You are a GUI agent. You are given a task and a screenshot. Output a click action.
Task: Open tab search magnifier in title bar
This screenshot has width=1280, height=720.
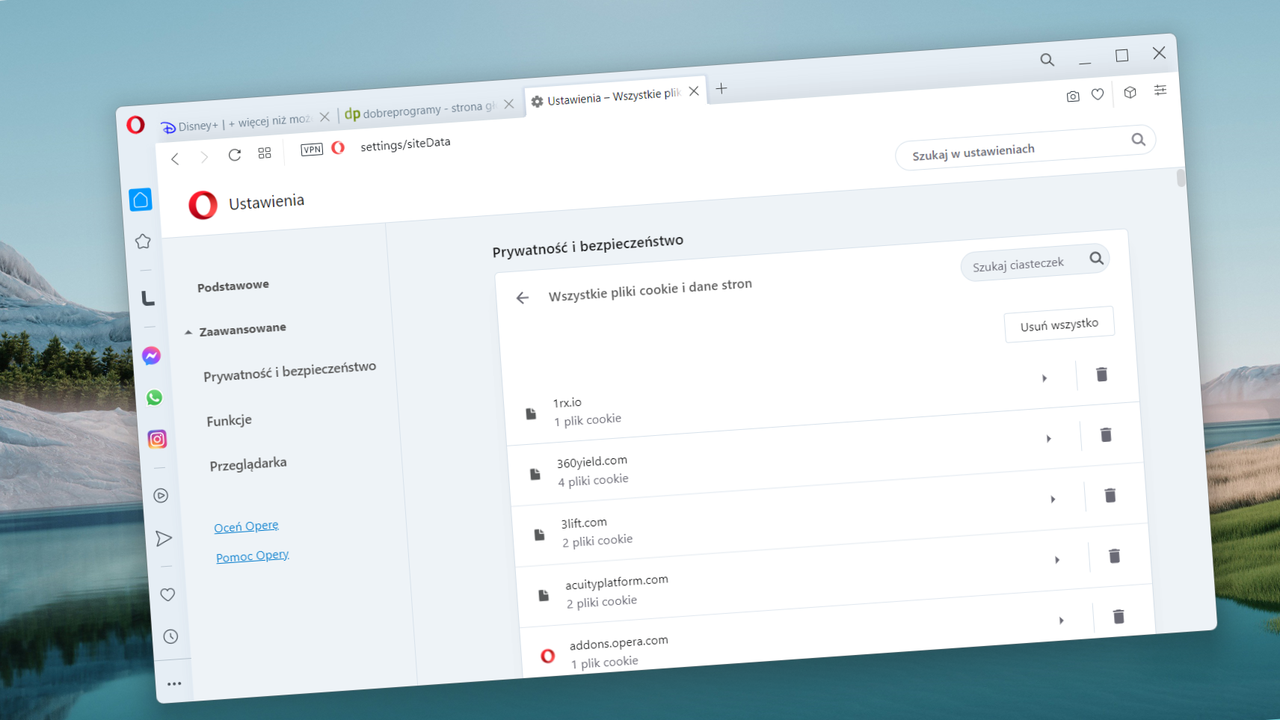click(1047, 60)
